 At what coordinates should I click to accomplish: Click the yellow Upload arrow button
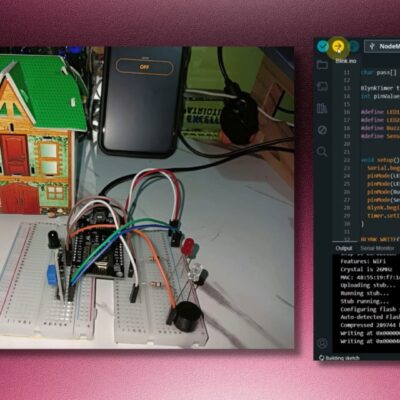tap(338, 46)
